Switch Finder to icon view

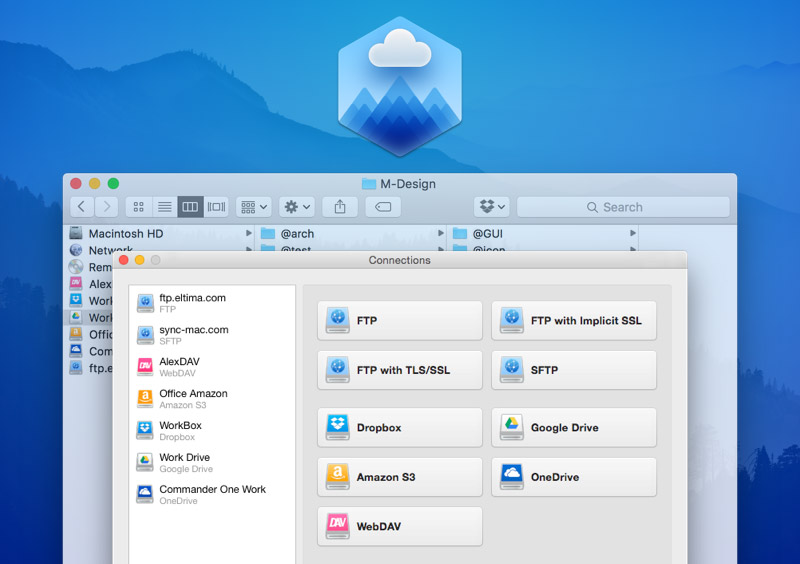[138, 207]
